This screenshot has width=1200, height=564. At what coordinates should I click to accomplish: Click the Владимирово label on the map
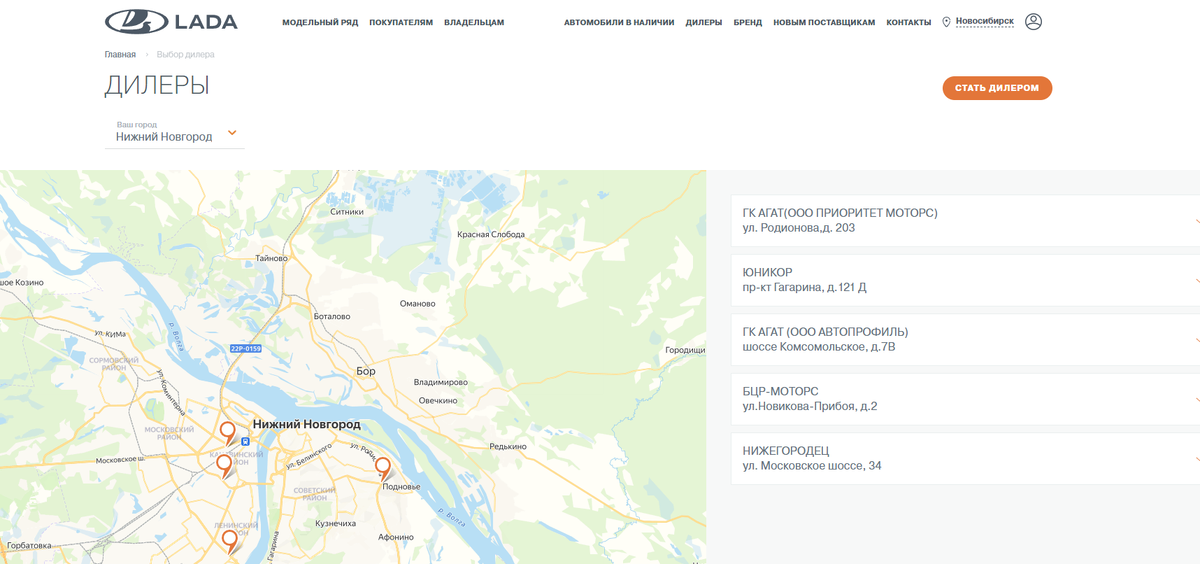tap(441, 383)
